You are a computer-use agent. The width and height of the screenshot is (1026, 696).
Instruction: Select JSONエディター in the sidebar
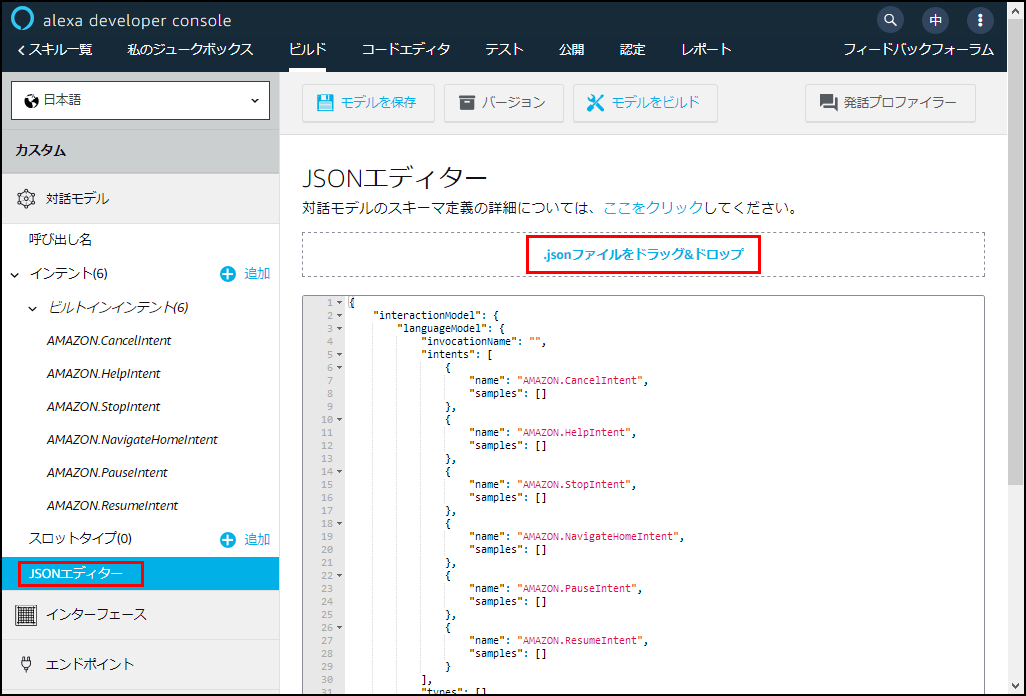(140, 574)
